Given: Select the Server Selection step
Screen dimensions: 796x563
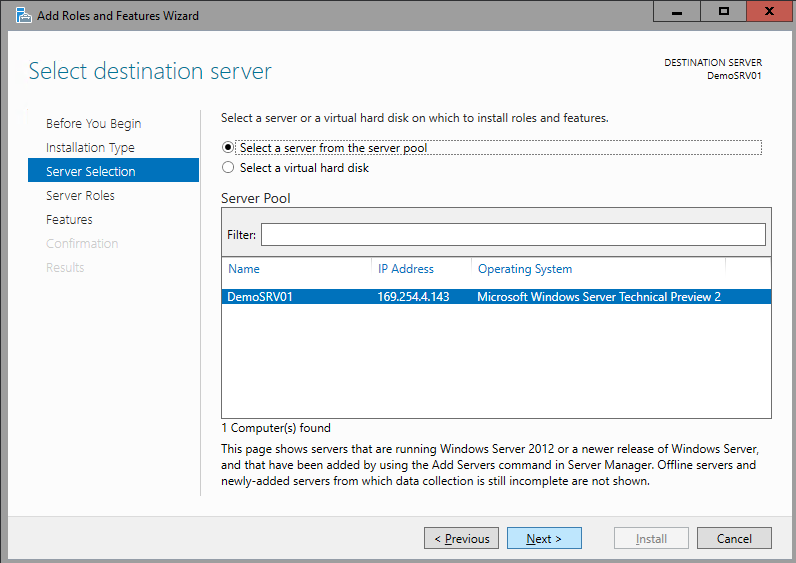Looking at the screenshot, I should tap(113, 170).
